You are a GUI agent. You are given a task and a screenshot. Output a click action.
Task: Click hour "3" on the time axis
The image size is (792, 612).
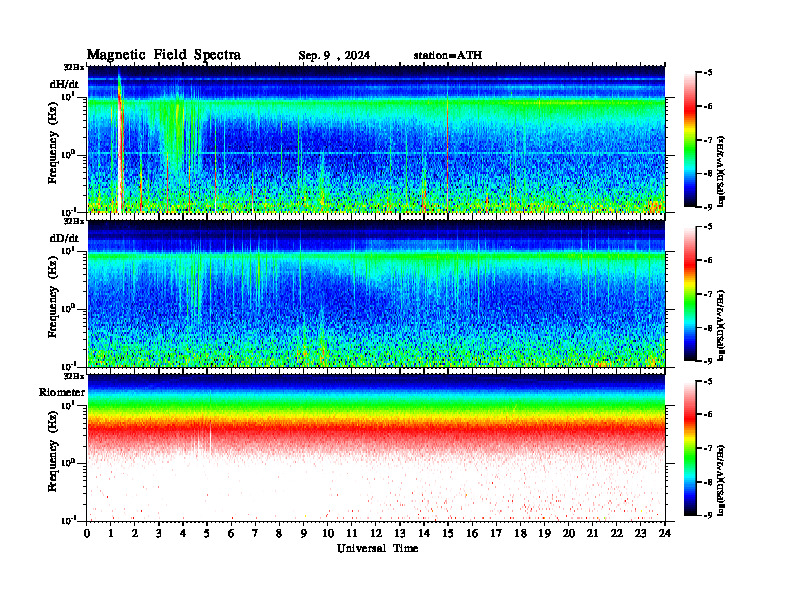point(159,534)
